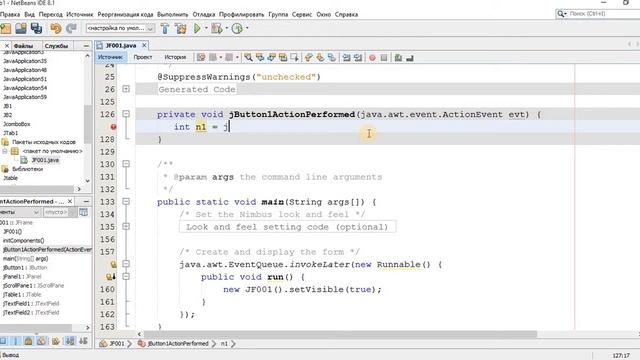Viewport: 640px width, 360px height.
Task: Open the Navigator filter <пусто> dropdown
Action: click(x=60, y=212)
